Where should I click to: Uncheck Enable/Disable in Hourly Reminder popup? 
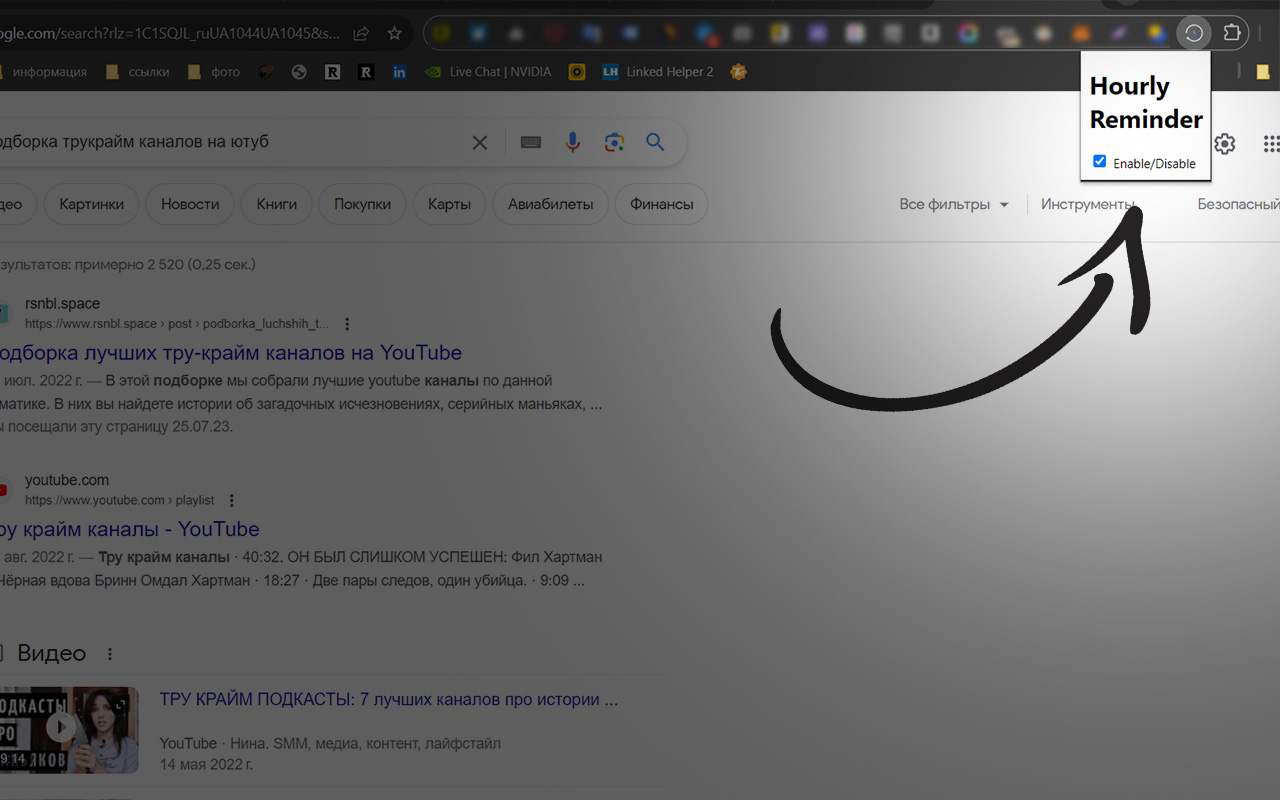[1099, 160]
